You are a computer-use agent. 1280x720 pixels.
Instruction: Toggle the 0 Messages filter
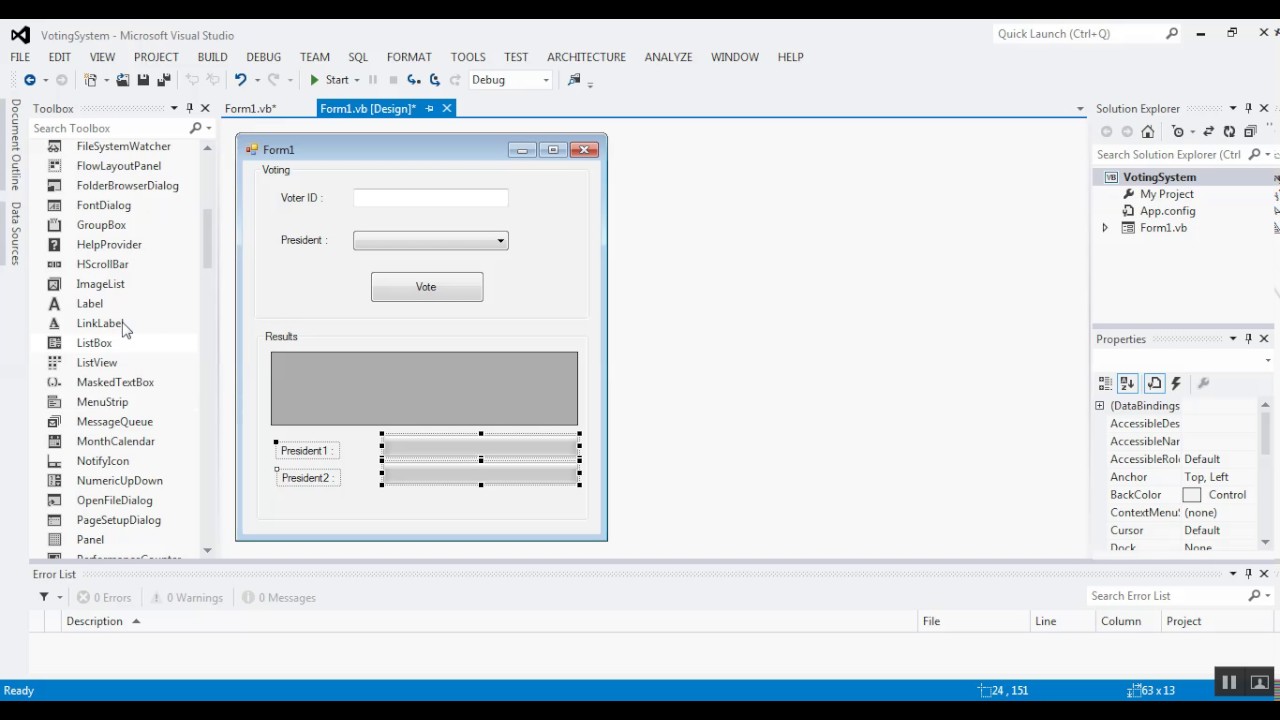coord(278,597)
